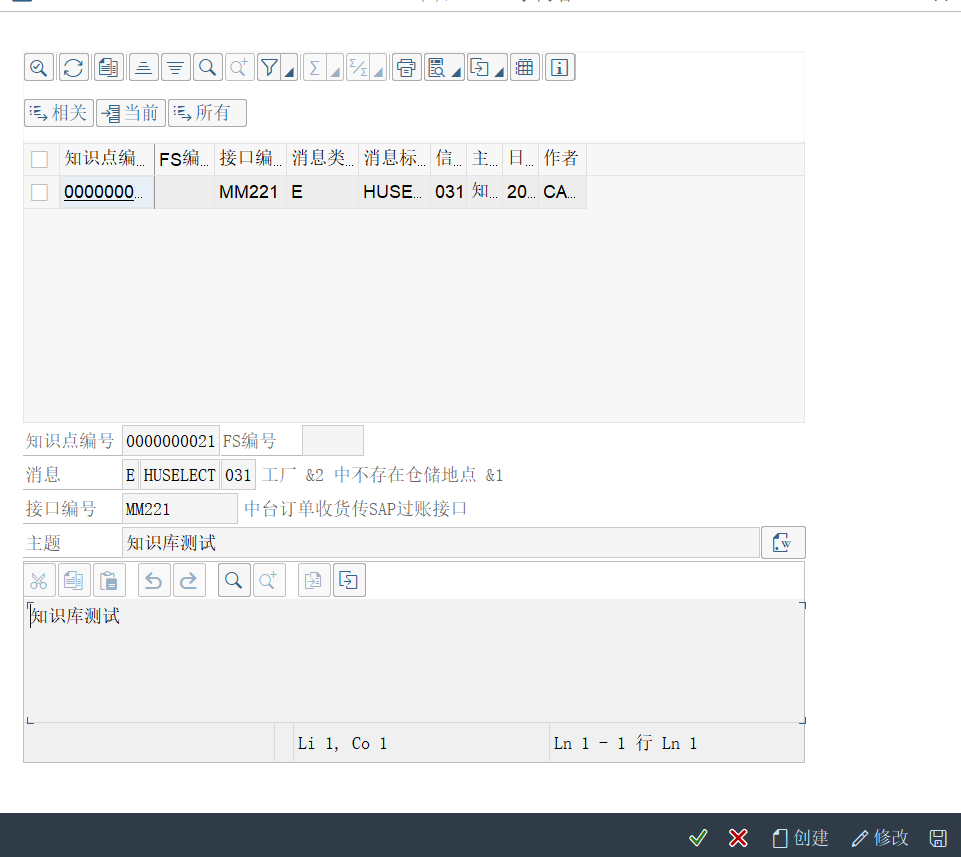Set a filter with the funnel icon
Image resolution: width=961 pixels, height=857 pixels.
269,67
